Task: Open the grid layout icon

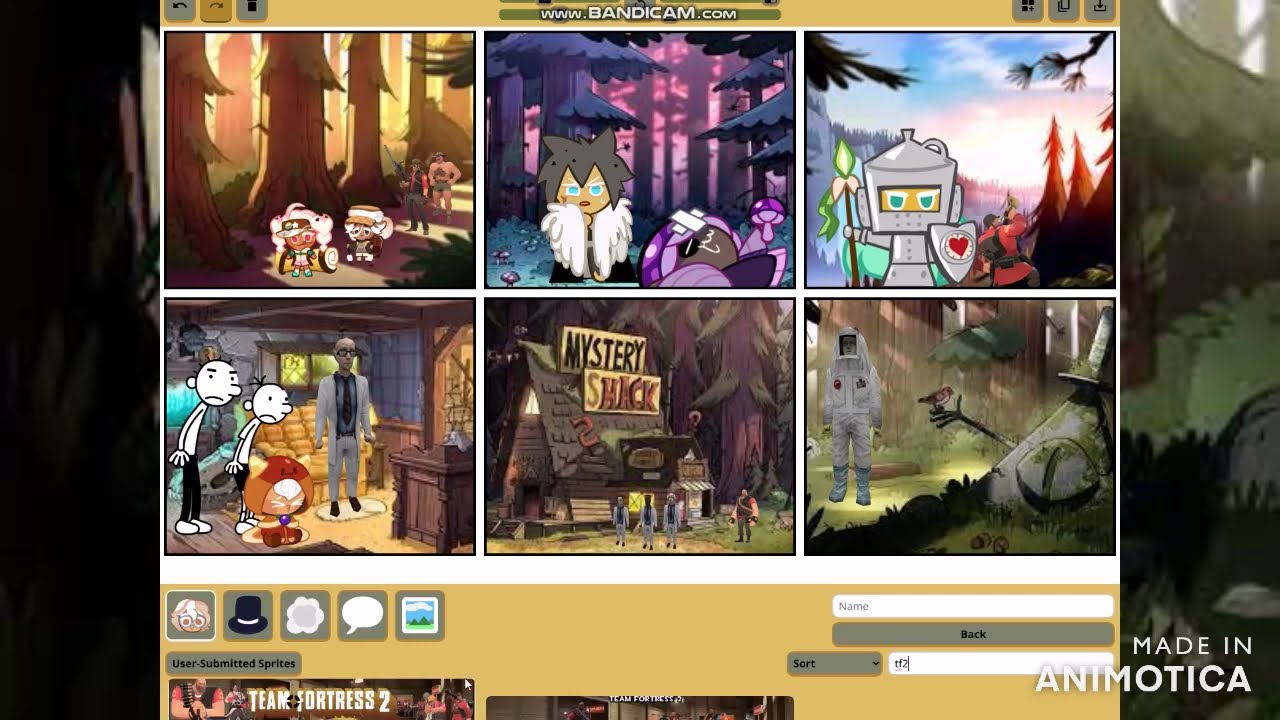Action: tap(1027, 8)
